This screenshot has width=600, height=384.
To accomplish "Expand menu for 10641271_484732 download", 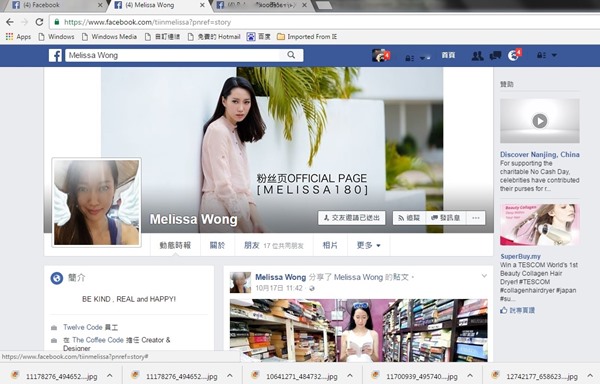I will (350, 376).
